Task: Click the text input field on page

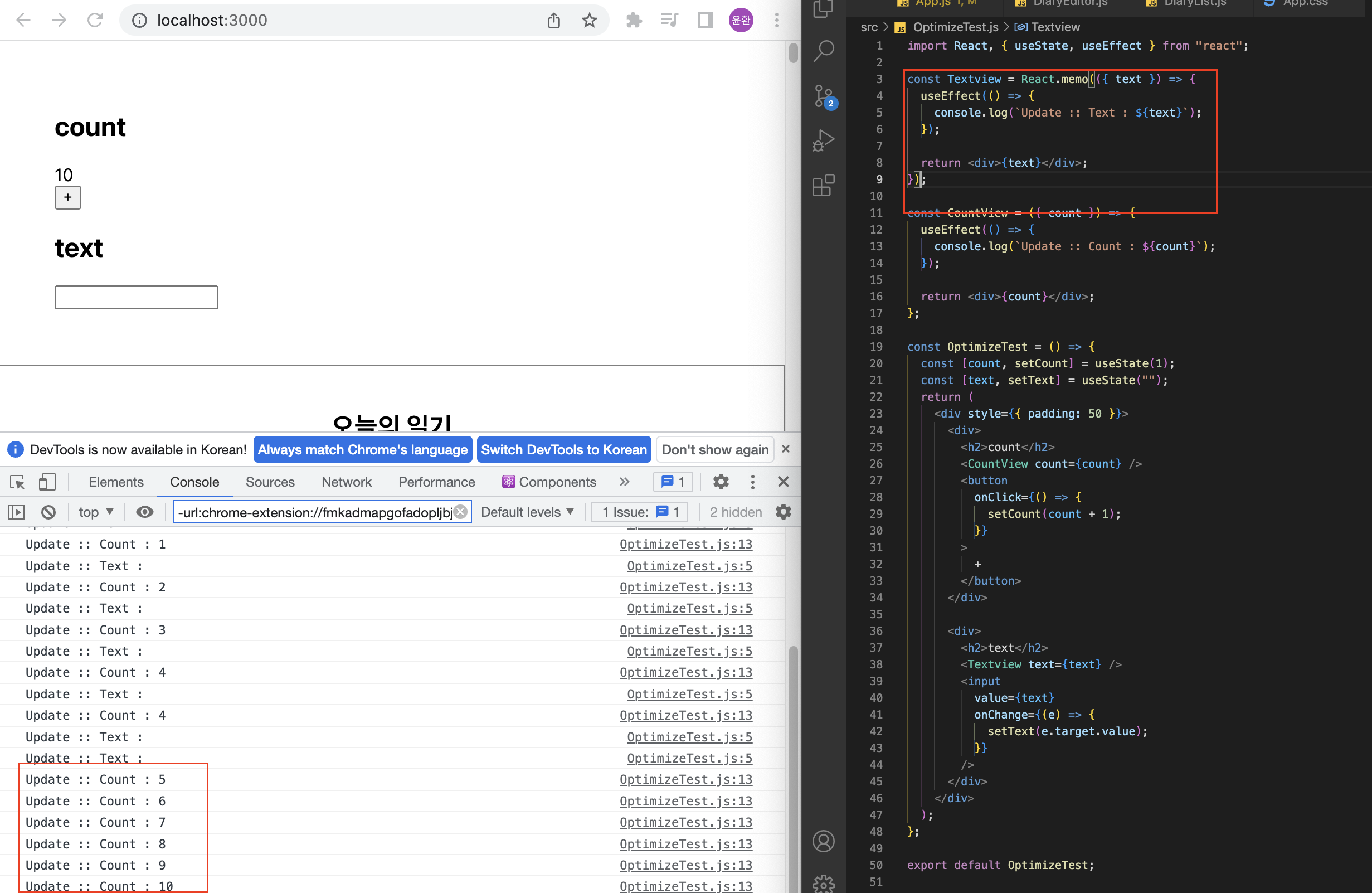Action: 136,298
